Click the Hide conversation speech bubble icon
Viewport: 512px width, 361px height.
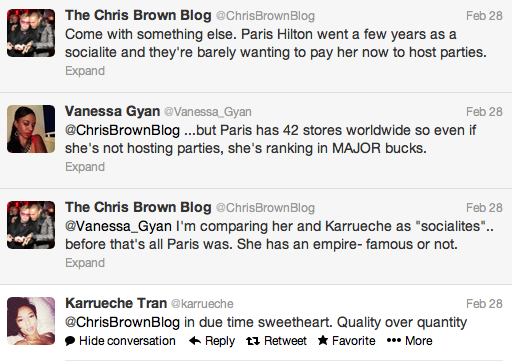[70, 341]
